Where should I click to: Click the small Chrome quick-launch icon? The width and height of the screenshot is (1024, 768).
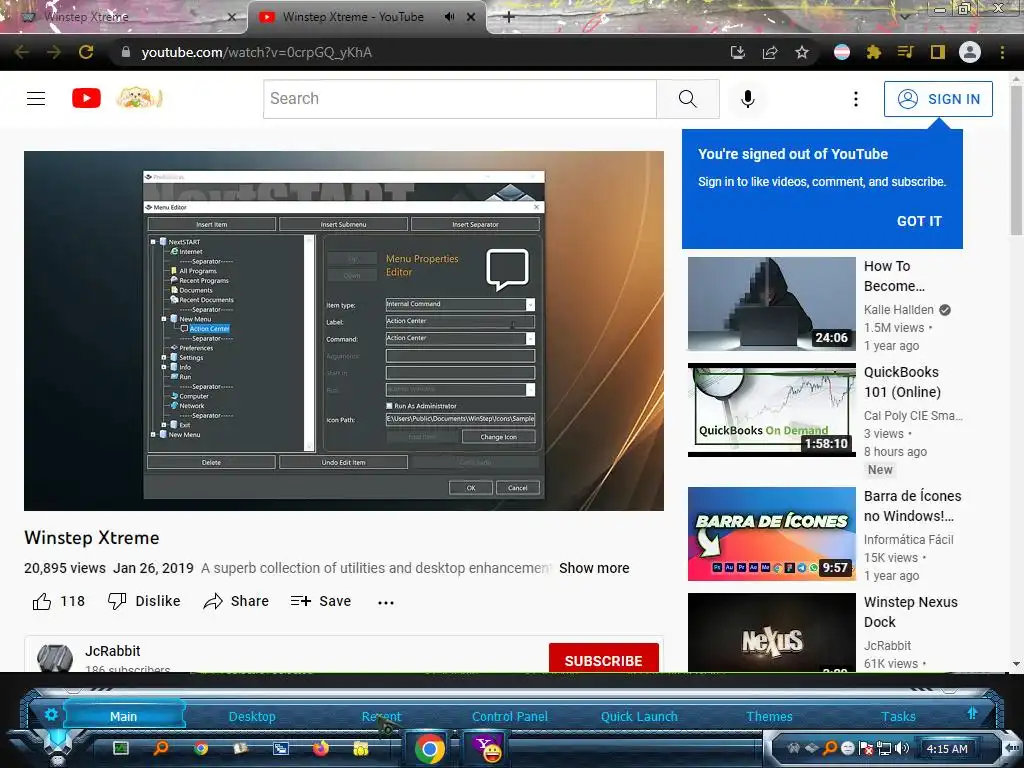201,748
